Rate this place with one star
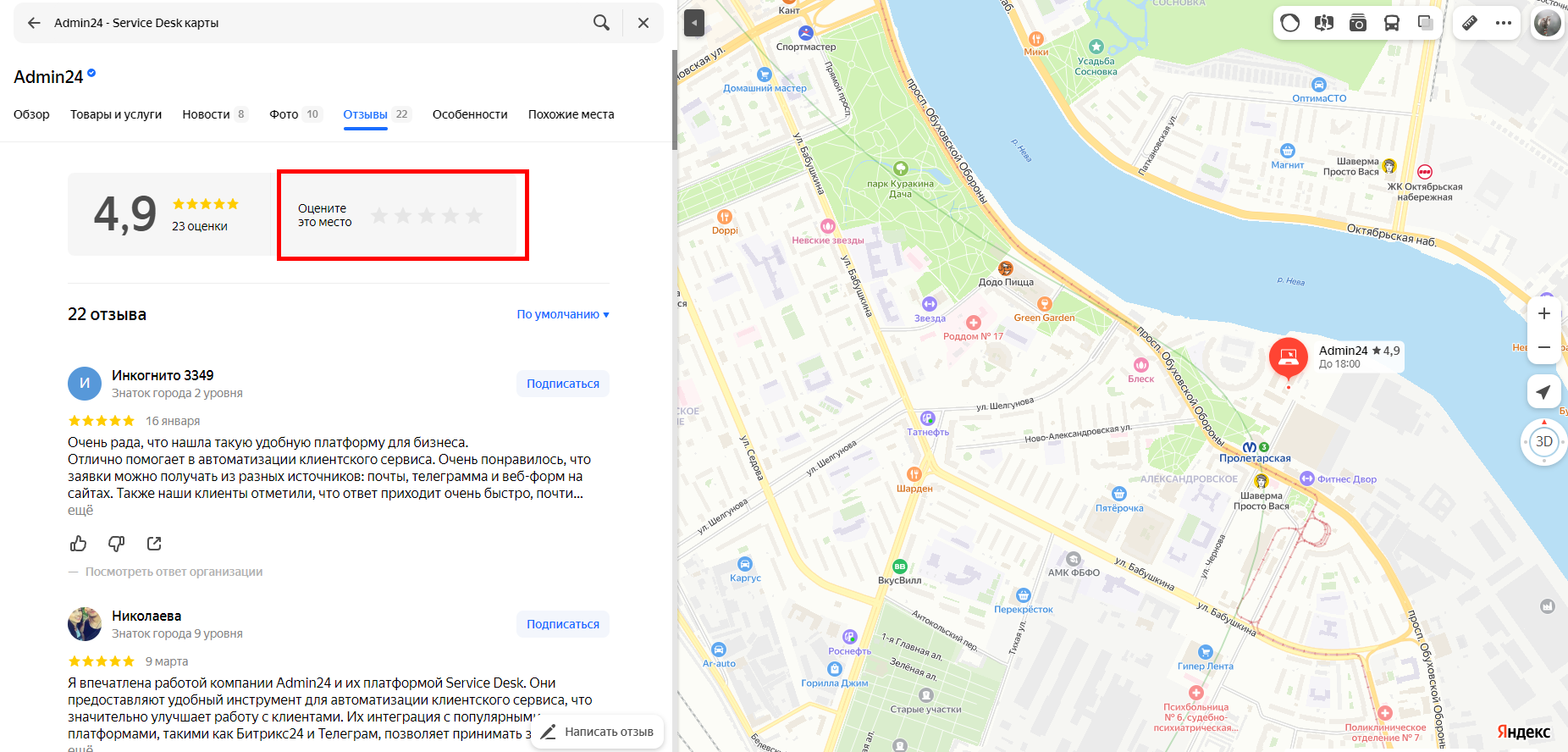 pos(379,216)
